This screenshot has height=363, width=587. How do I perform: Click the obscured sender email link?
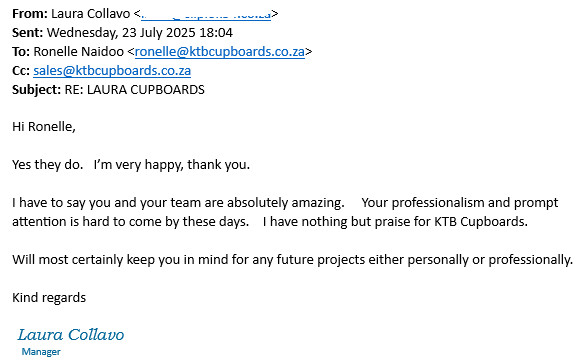[x=206, y=14]
